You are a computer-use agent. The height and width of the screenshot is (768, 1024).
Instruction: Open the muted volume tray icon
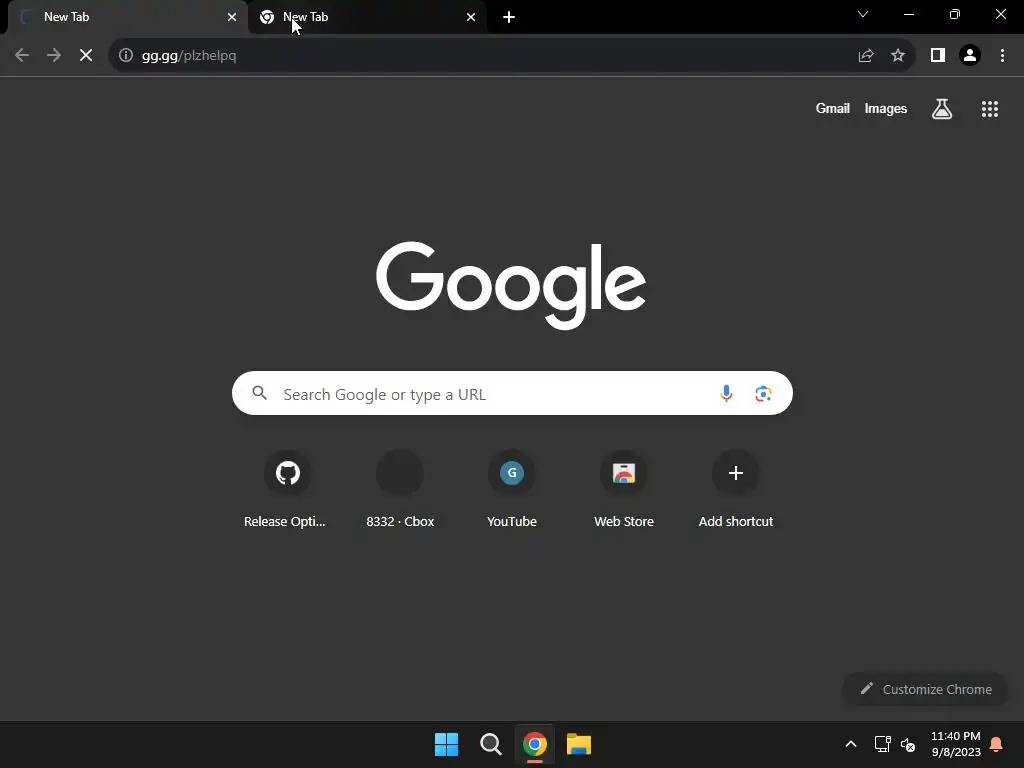click(x=908, y=744)
